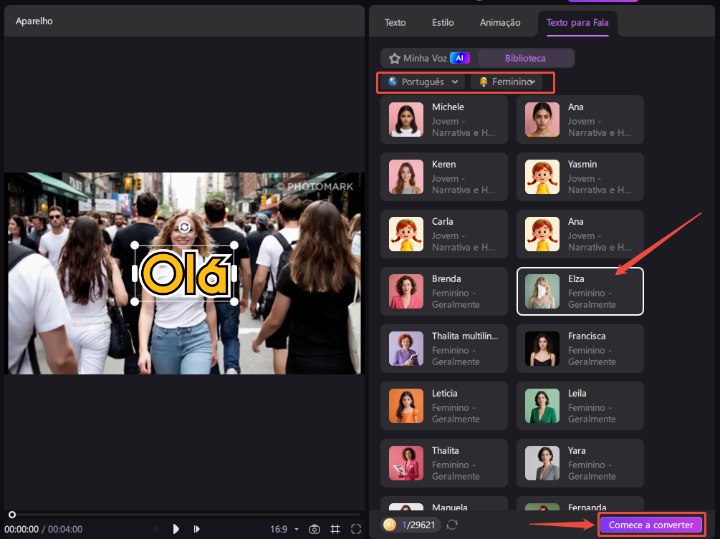Switch to the Texto tab
Screen dimensions: 720x539
point(395,22)
